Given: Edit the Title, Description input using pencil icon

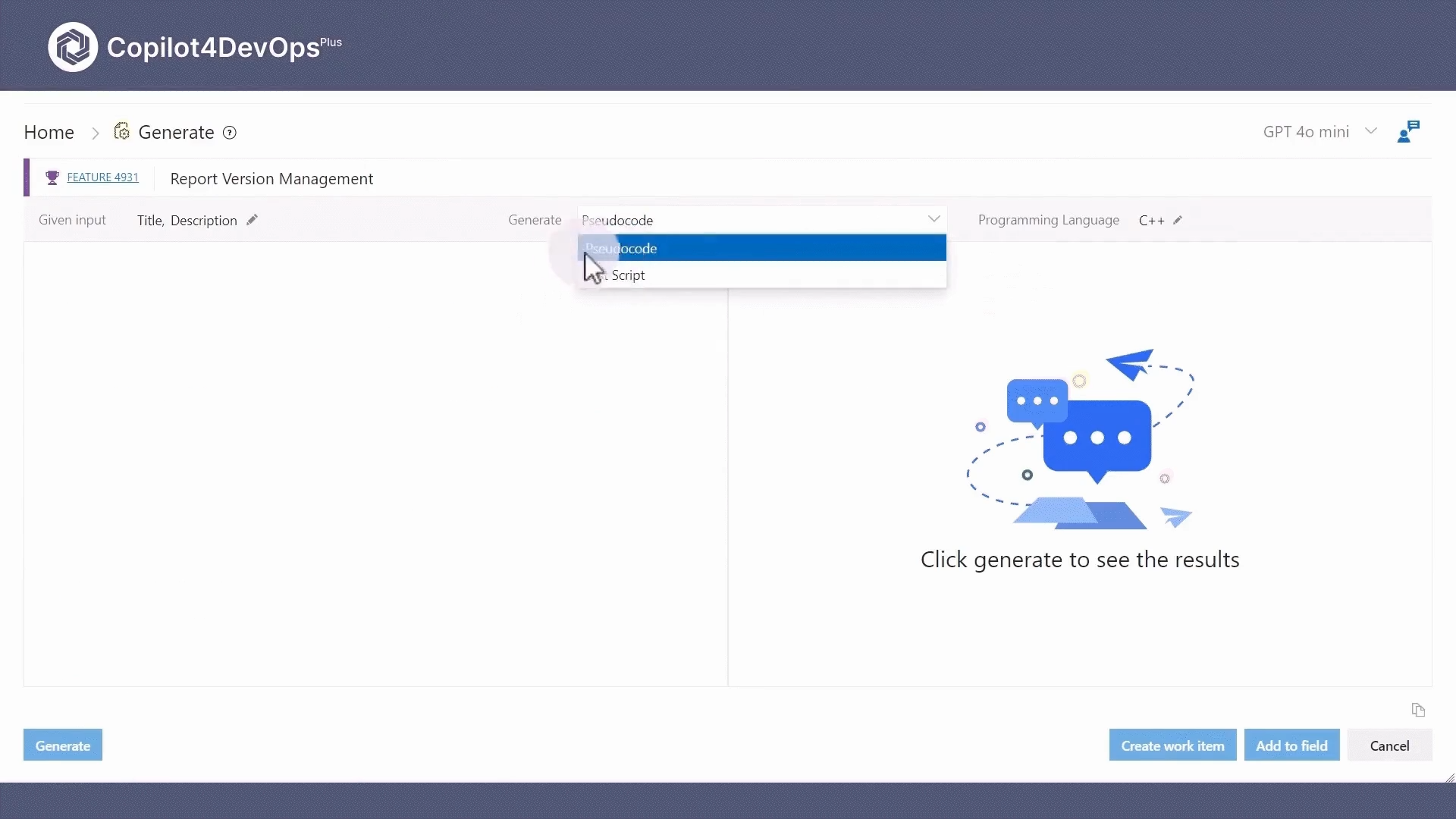Looking at the screenshot, I should point(252,220).
